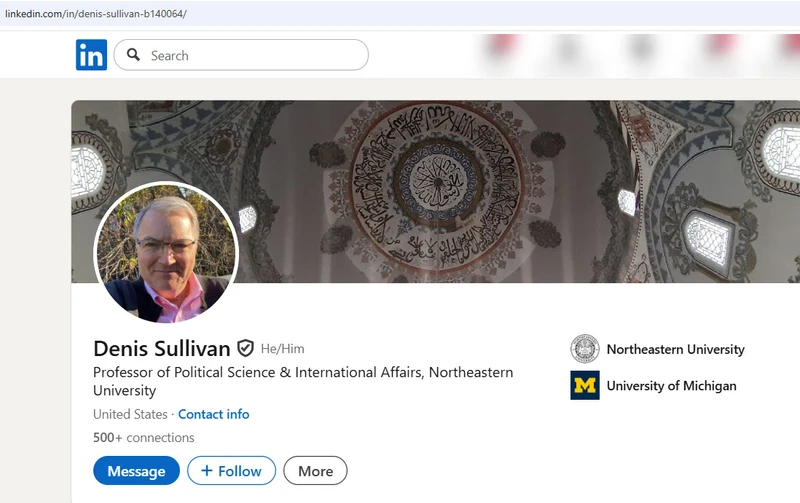This screenshot has width=800, height=503.
Task: View the 500+ connections link
Action: (x=143, y=437)
